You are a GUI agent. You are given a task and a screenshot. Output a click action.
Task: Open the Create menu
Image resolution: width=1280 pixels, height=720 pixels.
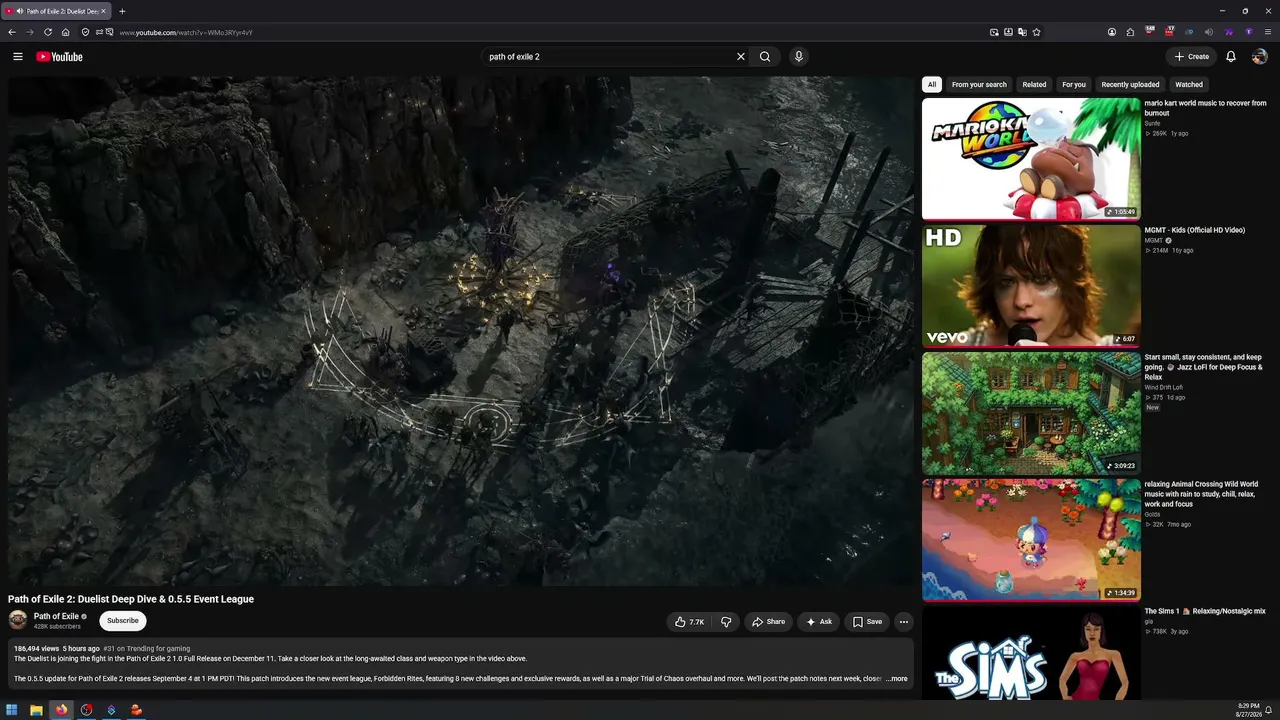click(1192, 57)
